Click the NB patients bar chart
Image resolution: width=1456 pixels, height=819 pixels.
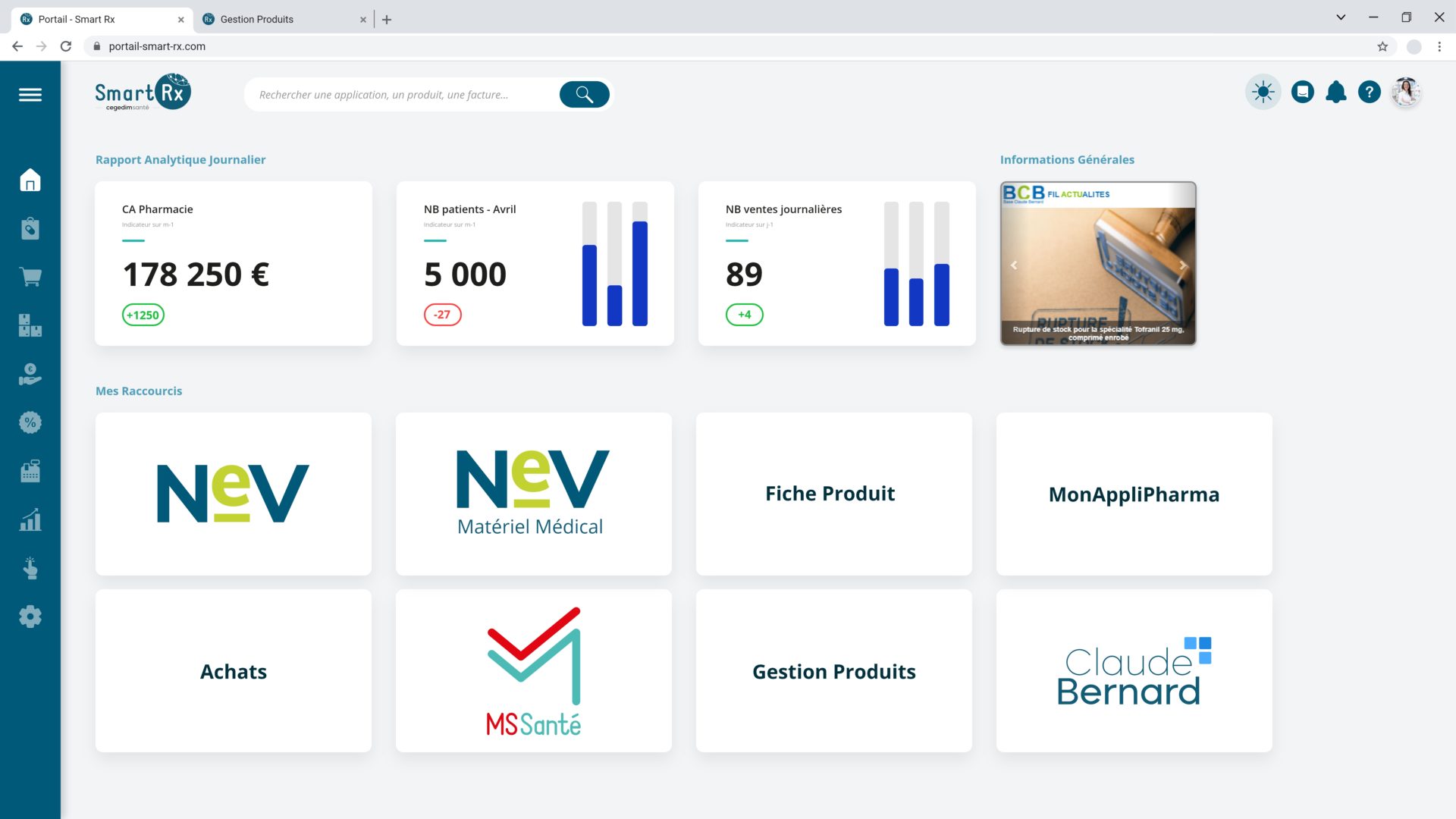point(615,264)
